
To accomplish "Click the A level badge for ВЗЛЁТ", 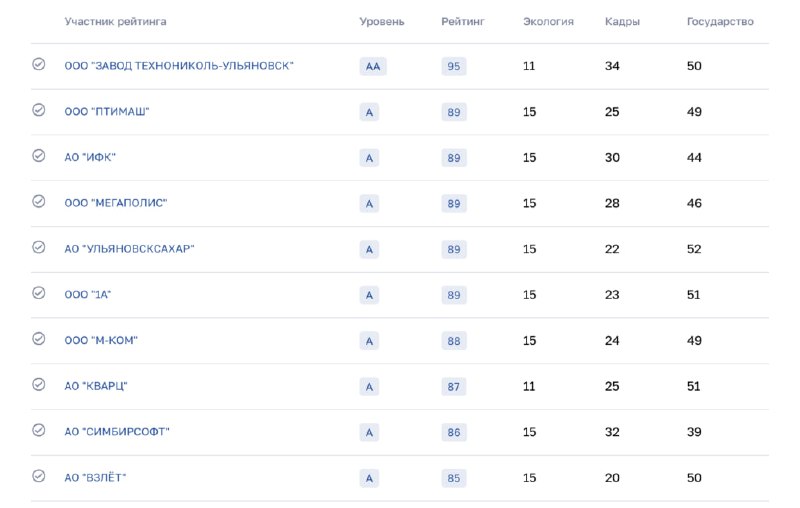I will 369,478.
